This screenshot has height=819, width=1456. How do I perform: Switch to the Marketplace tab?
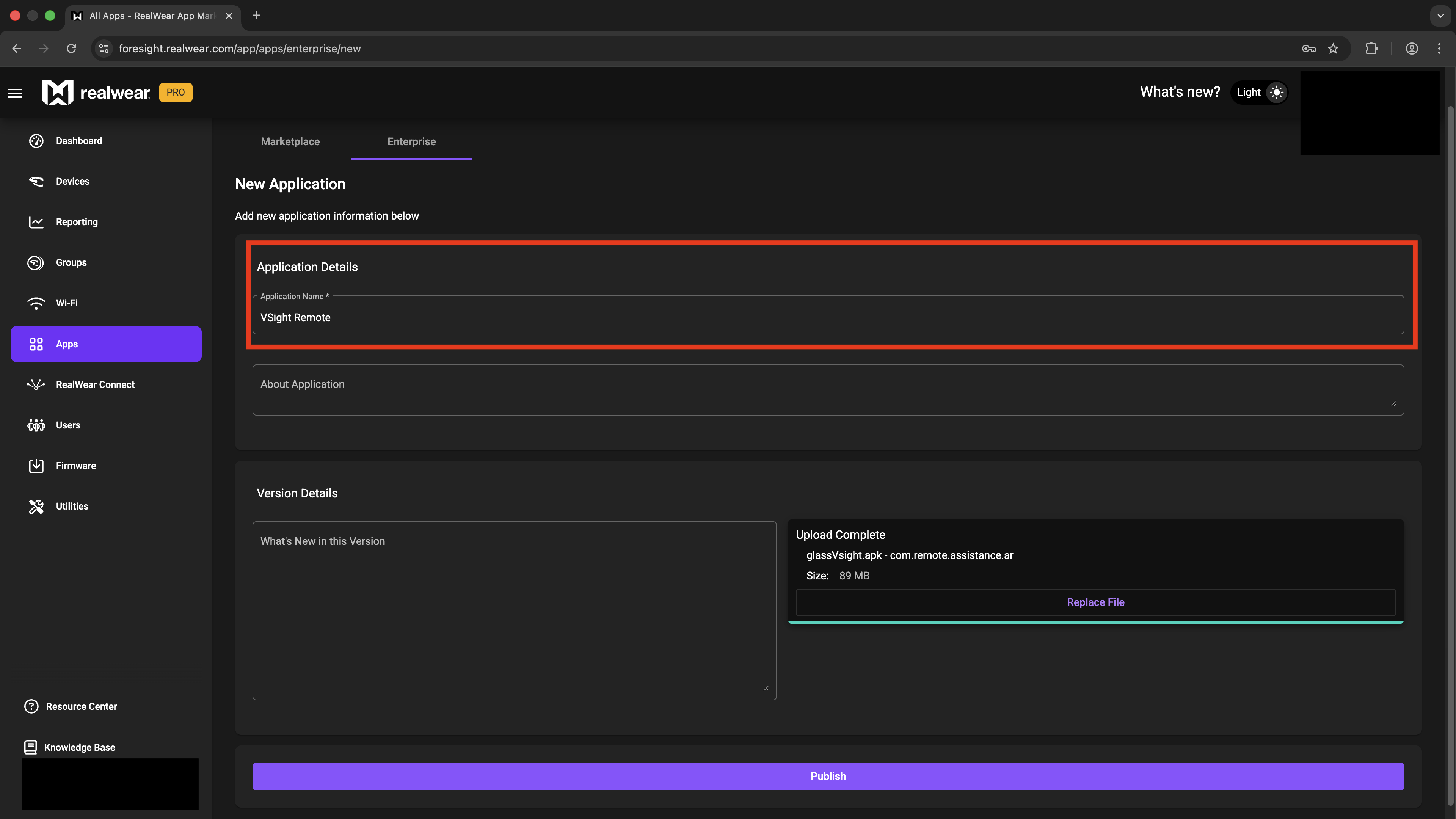tap(290, 142)
